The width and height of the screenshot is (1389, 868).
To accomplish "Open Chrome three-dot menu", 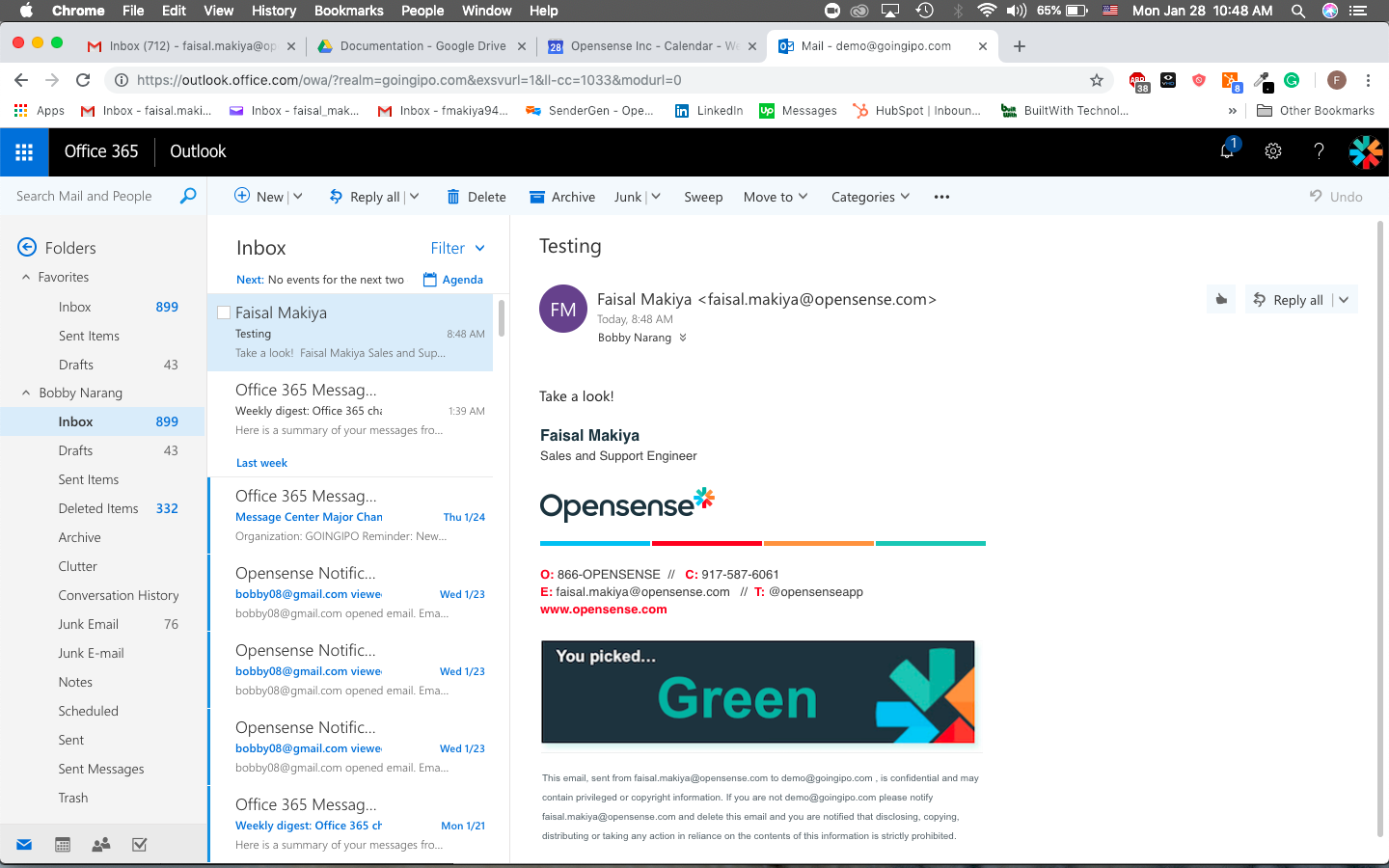I will (1368, 80).
